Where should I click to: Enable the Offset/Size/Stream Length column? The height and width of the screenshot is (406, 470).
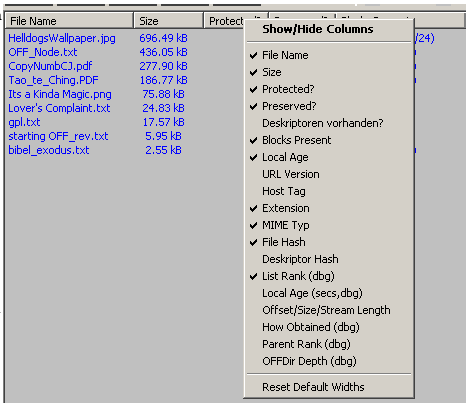(328, 310)
